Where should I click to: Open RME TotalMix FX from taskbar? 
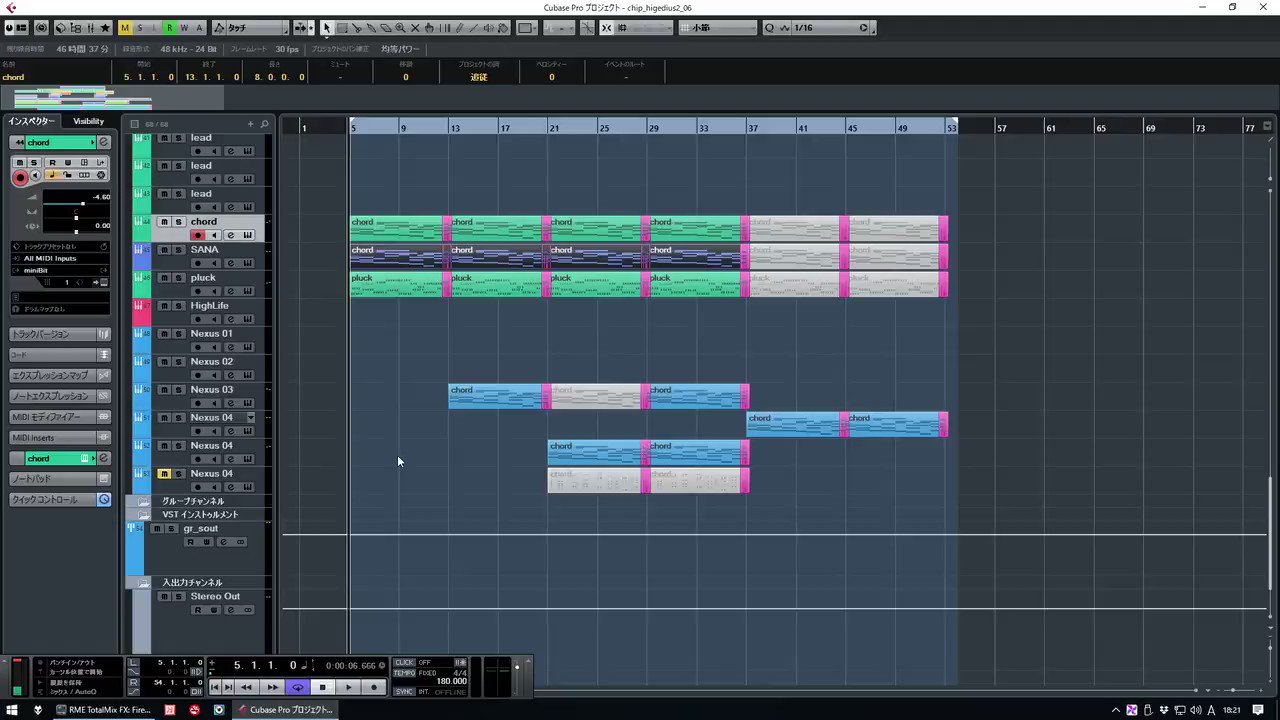[102, 710]
